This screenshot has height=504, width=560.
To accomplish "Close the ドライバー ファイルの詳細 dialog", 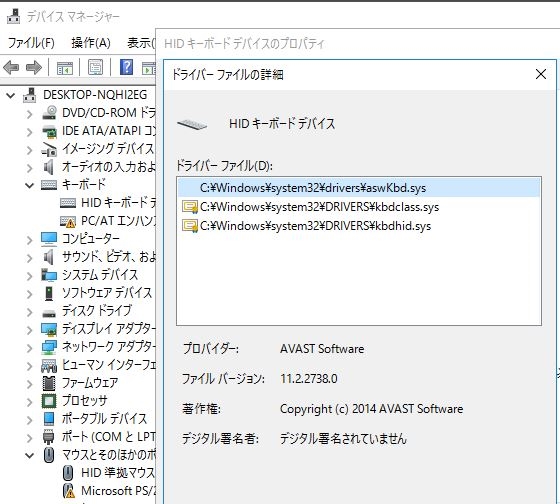I will (x=541, y=74).
